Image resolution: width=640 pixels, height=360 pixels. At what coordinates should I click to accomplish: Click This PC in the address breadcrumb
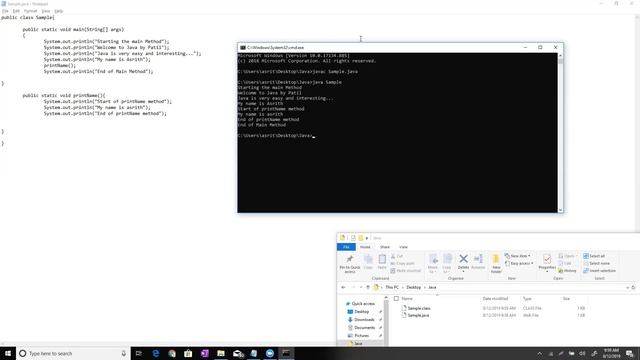click(x=392, y=287)
